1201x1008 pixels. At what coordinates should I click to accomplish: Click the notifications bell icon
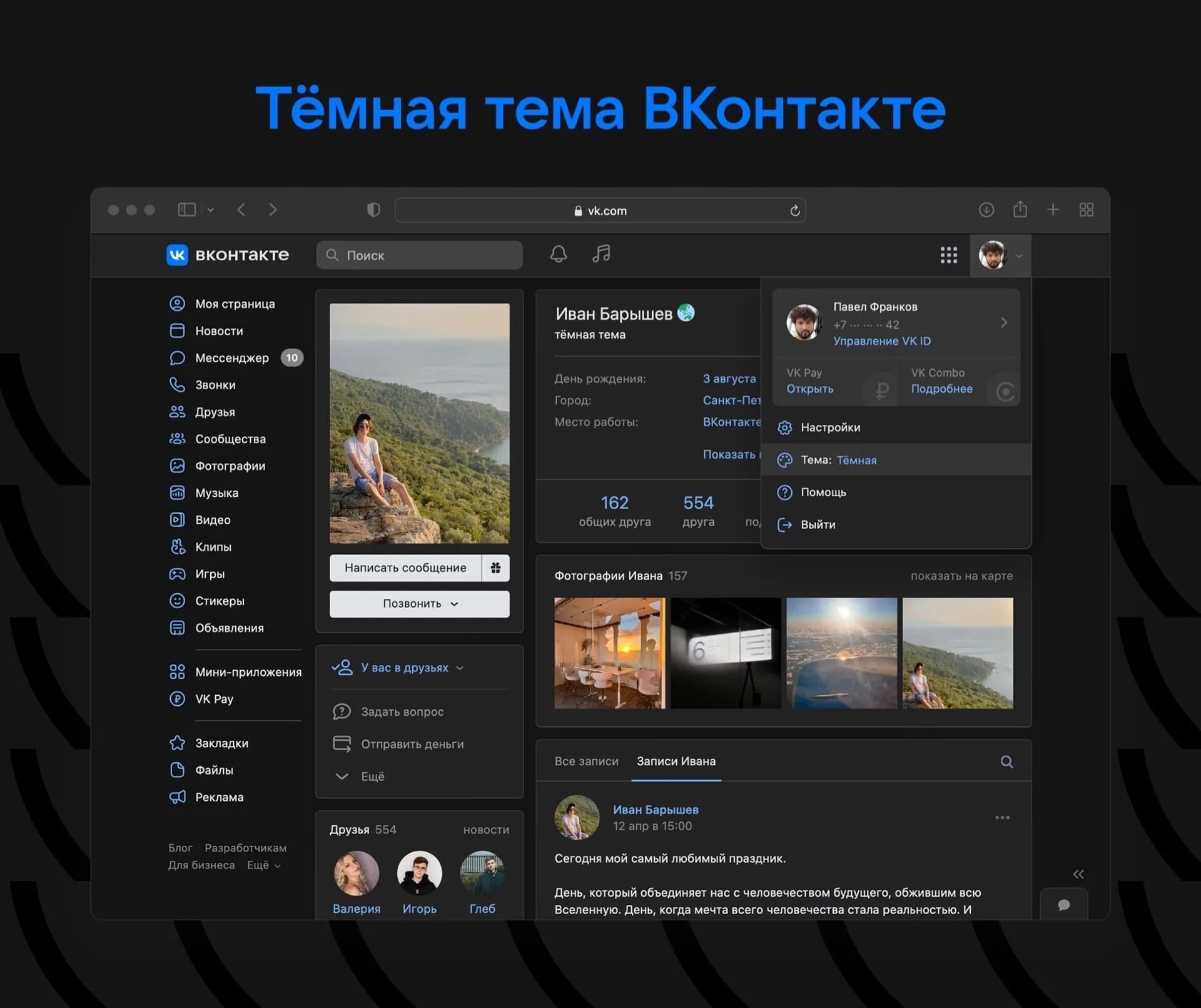[x=558, y=254]
